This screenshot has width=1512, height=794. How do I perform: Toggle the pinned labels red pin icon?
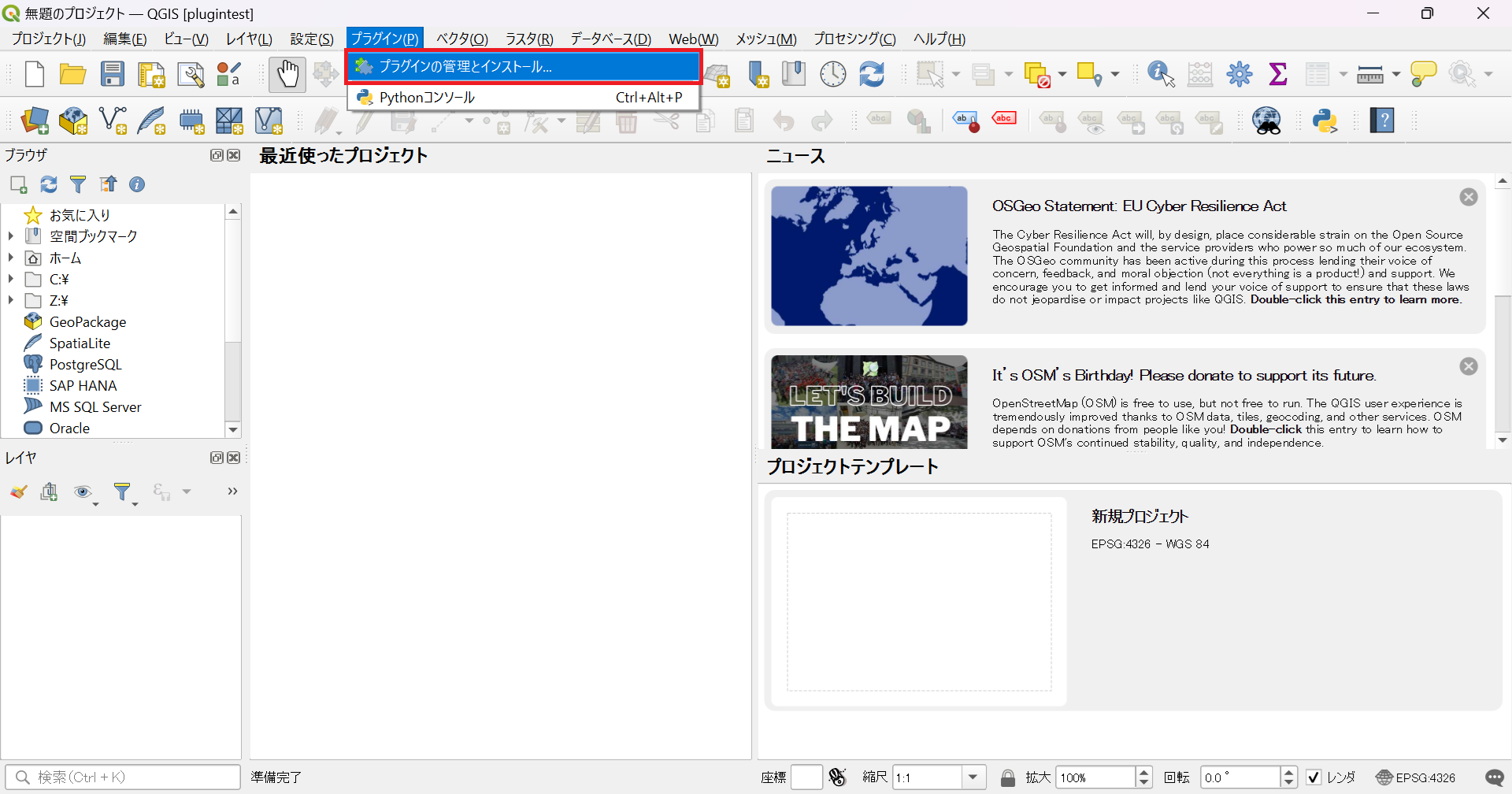[965, 121]
